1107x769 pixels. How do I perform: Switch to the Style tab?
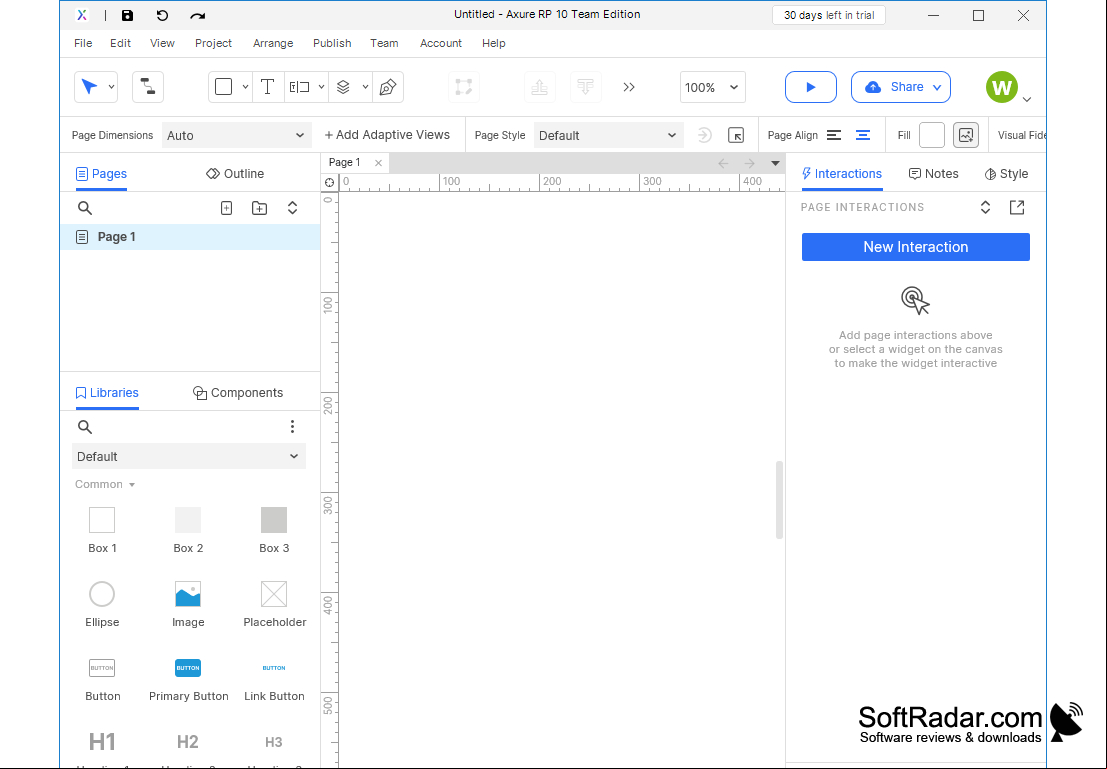coord(1006,174)
